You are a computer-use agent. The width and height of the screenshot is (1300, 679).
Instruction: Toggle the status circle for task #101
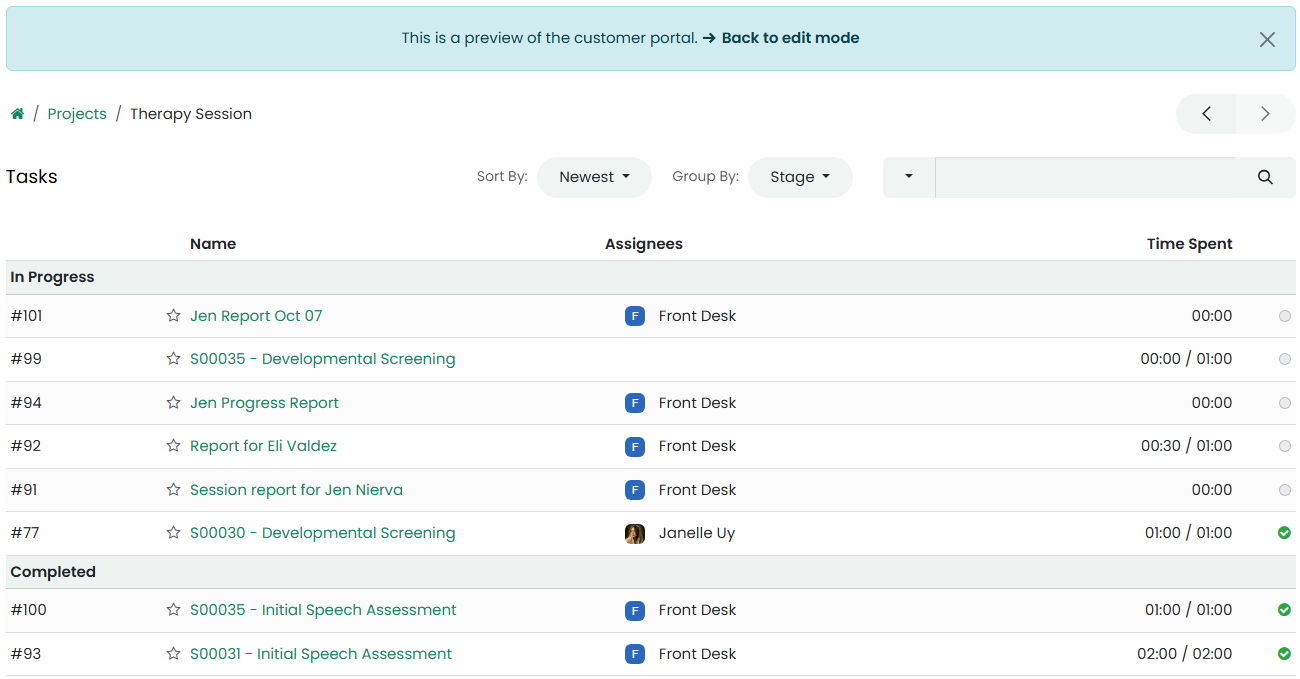(x=1285, y=316)
